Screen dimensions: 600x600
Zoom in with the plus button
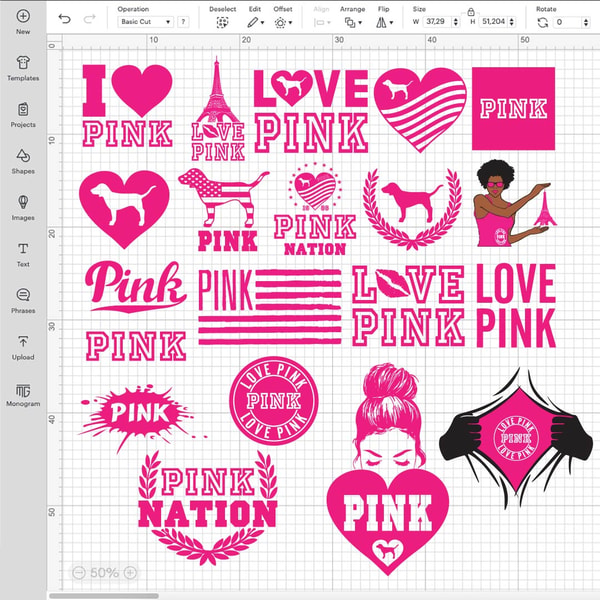[130, 572]
